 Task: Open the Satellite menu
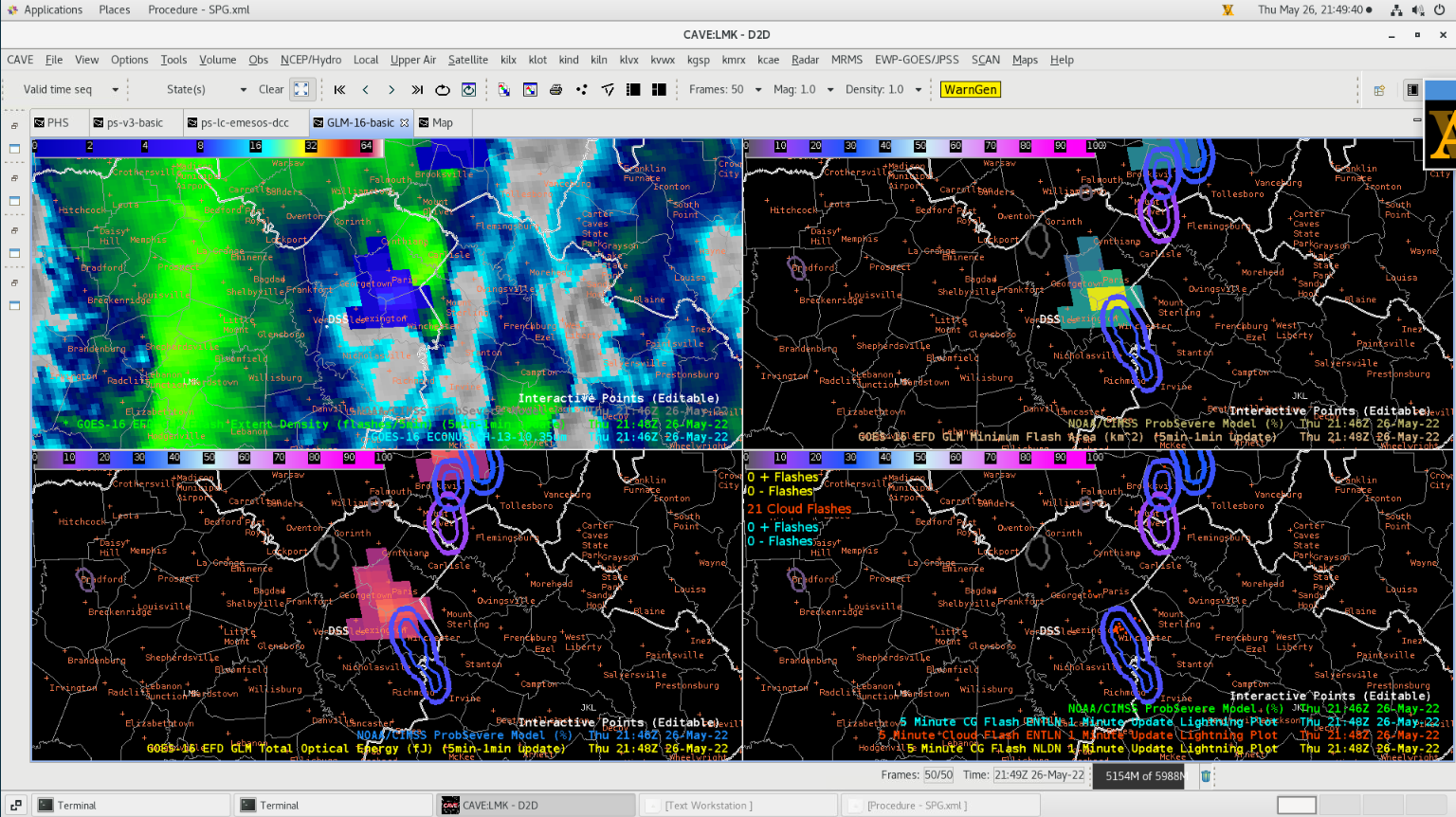pos(467,60)
